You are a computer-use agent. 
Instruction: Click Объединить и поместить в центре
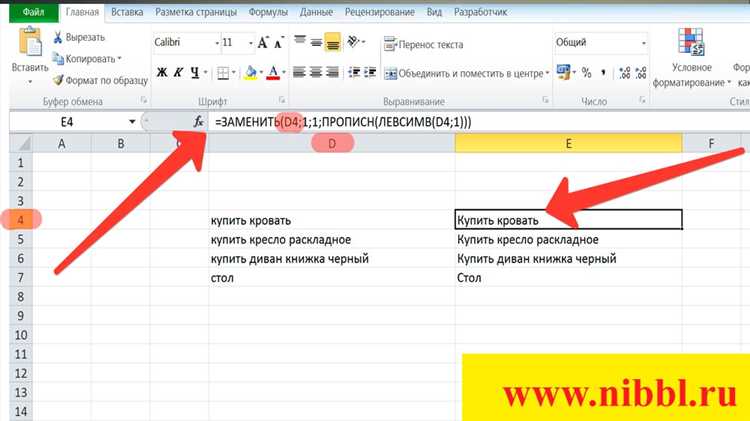pos(464,74)
